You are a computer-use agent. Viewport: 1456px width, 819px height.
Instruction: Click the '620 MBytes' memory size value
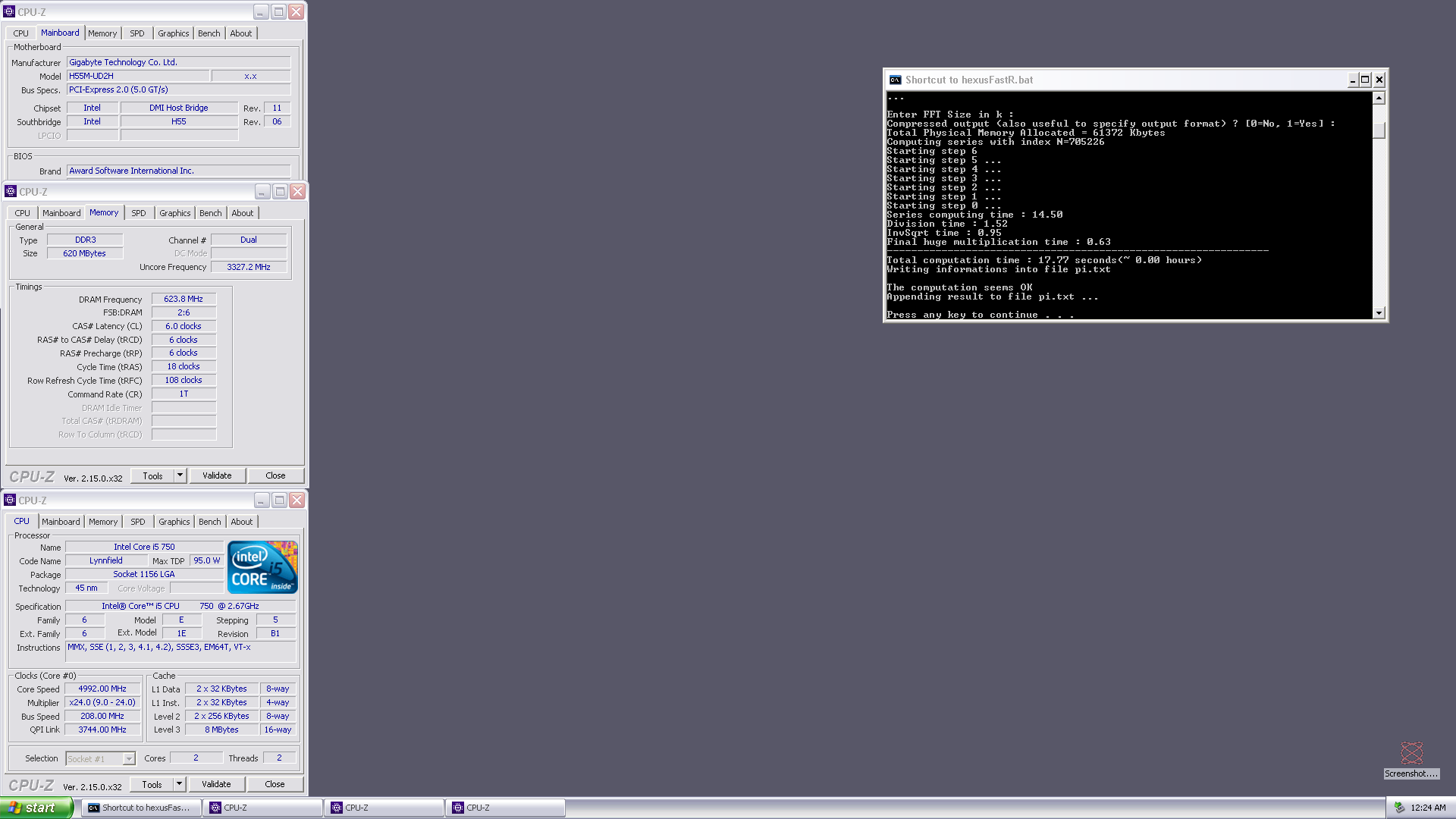[x=85, y=253]
